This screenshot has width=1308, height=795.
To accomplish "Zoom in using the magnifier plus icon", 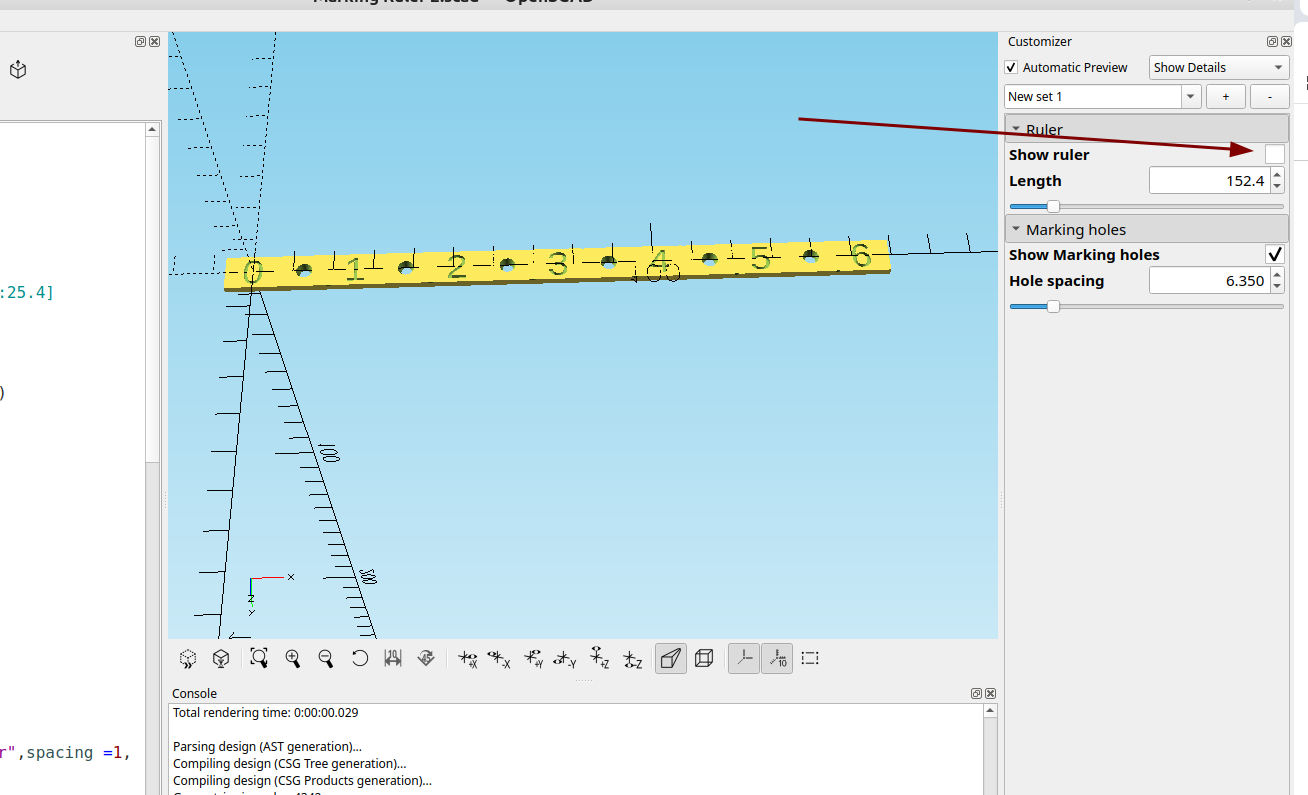I will coord(293,658).
